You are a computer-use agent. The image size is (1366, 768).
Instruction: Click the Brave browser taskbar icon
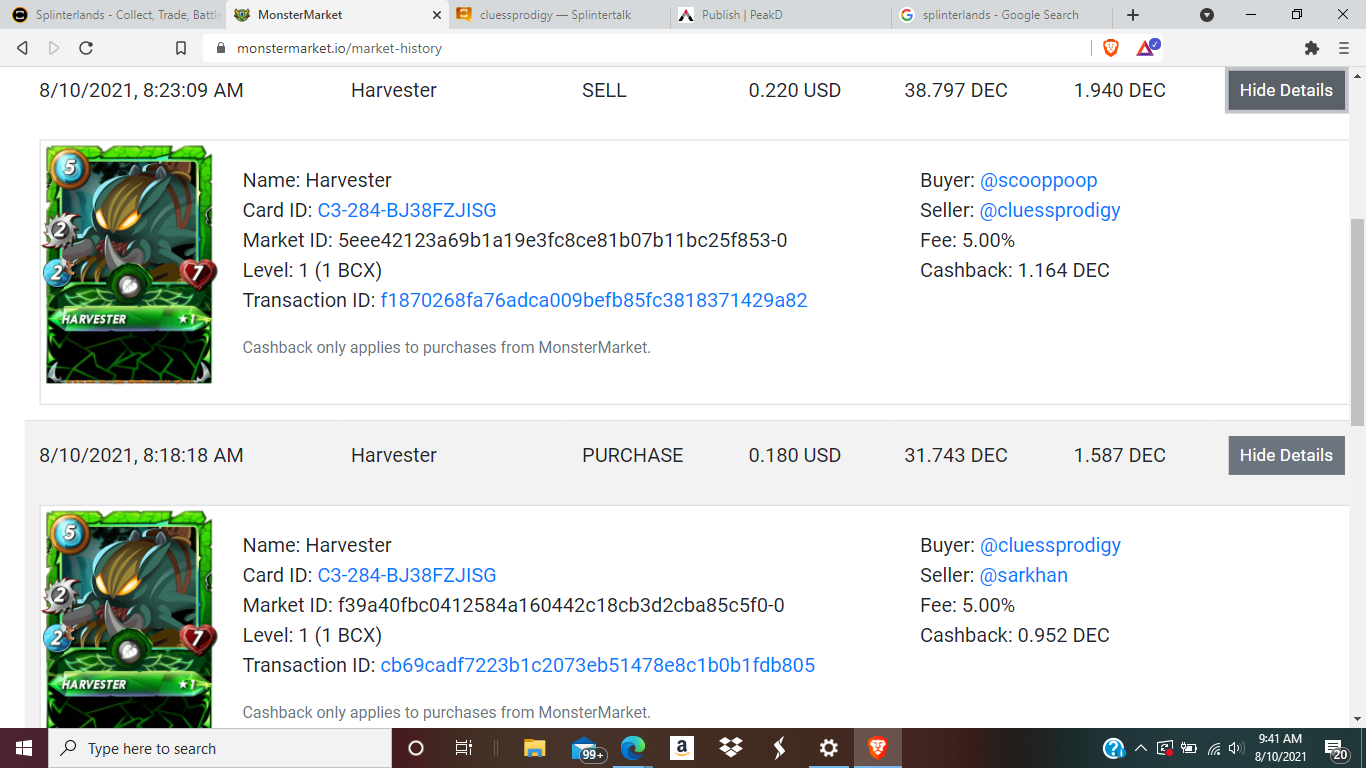(x=878, y=748)
